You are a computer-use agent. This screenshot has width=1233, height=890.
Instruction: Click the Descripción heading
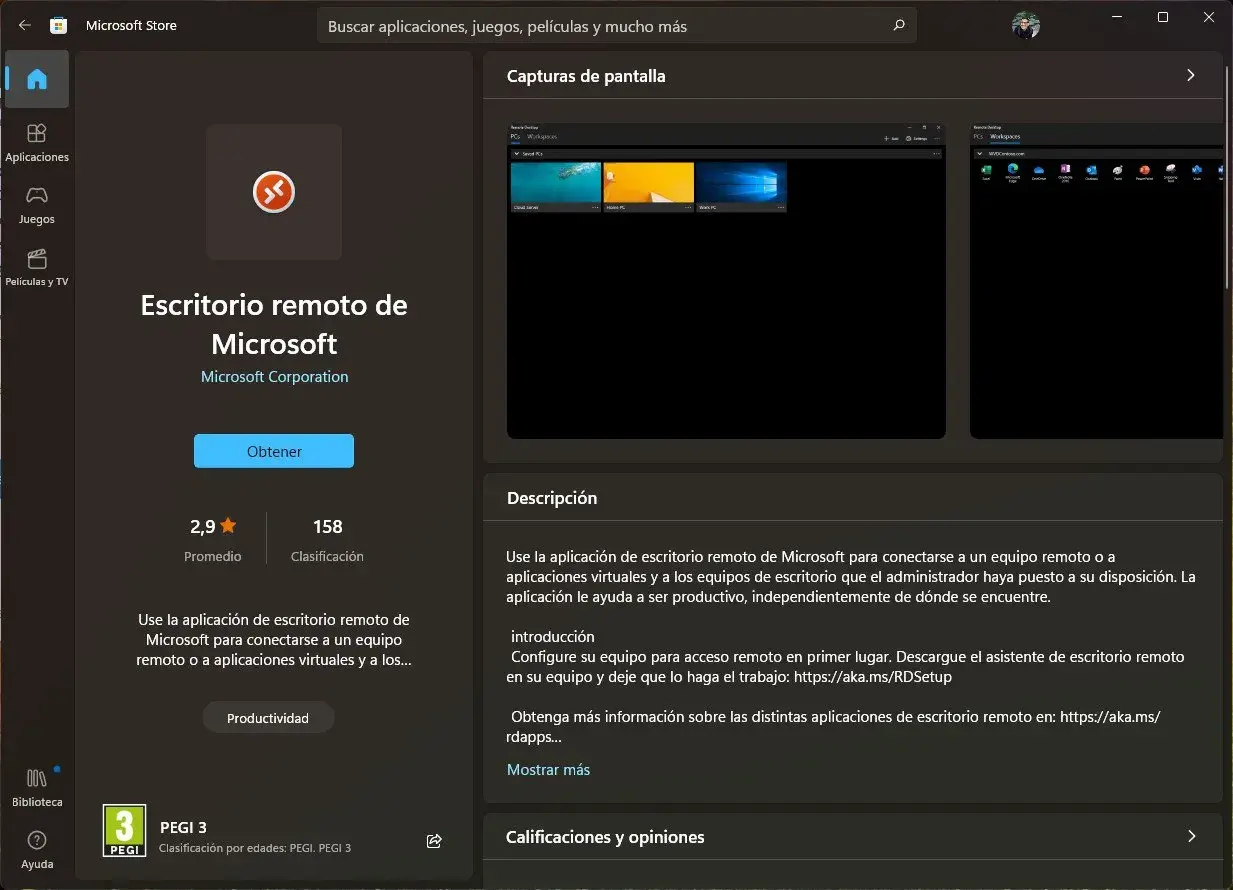coord(552,498)
